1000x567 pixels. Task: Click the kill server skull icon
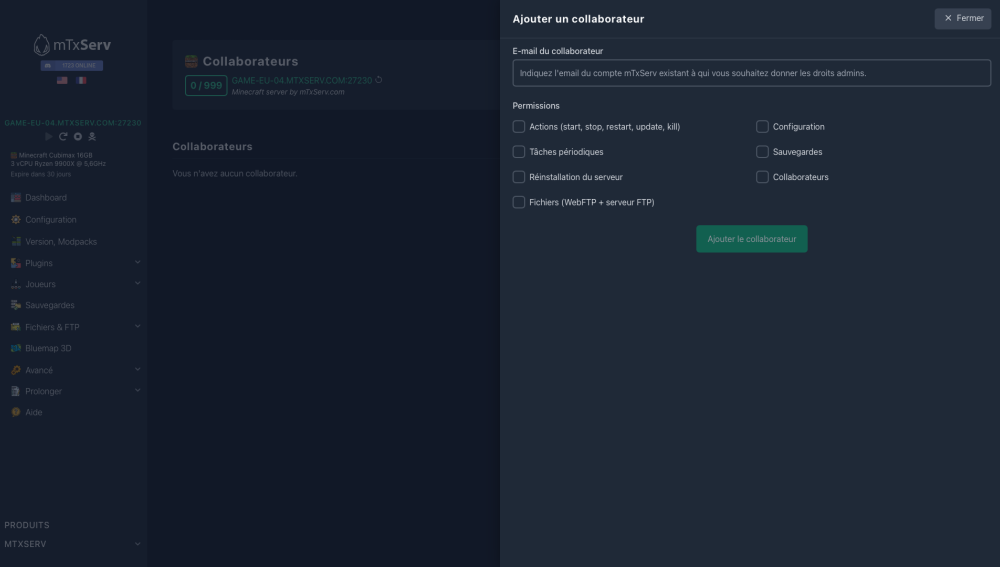pyautogui.click(x=92, y=136)
